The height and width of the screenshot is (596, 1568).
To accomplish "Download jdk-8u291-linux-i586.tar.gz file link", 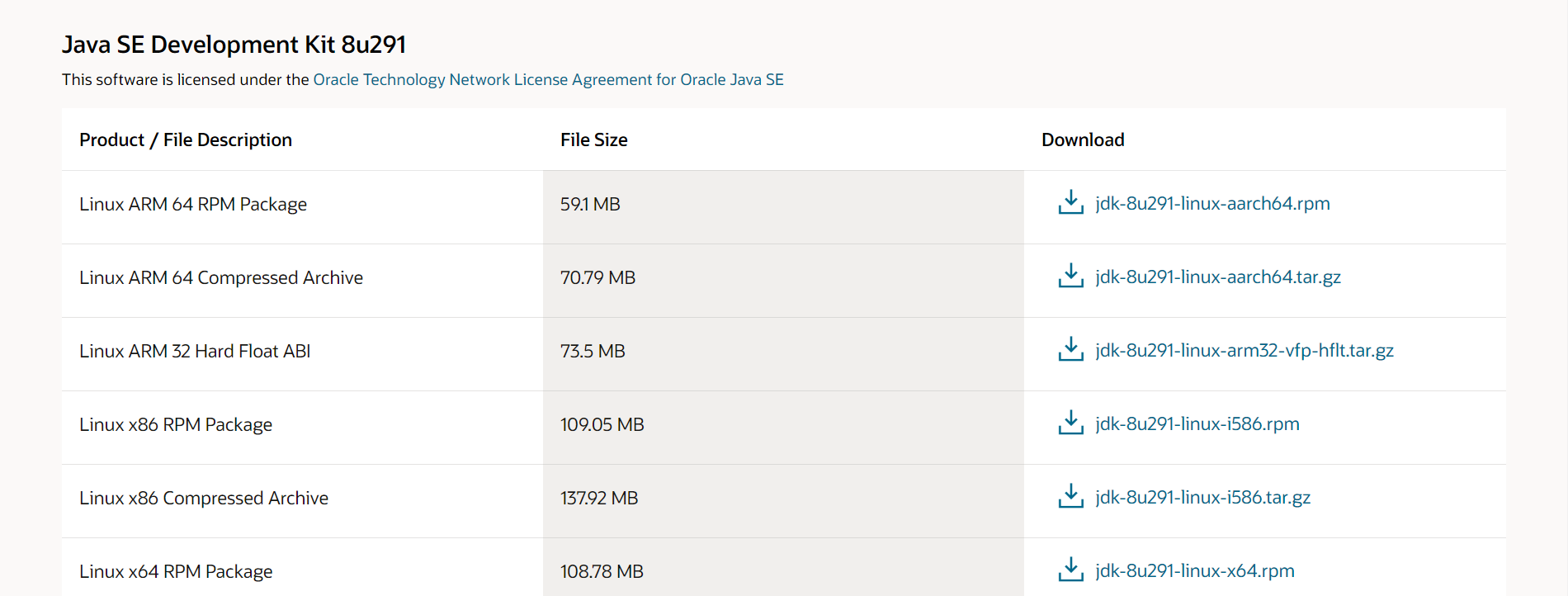I will (x=1202, y=498).
